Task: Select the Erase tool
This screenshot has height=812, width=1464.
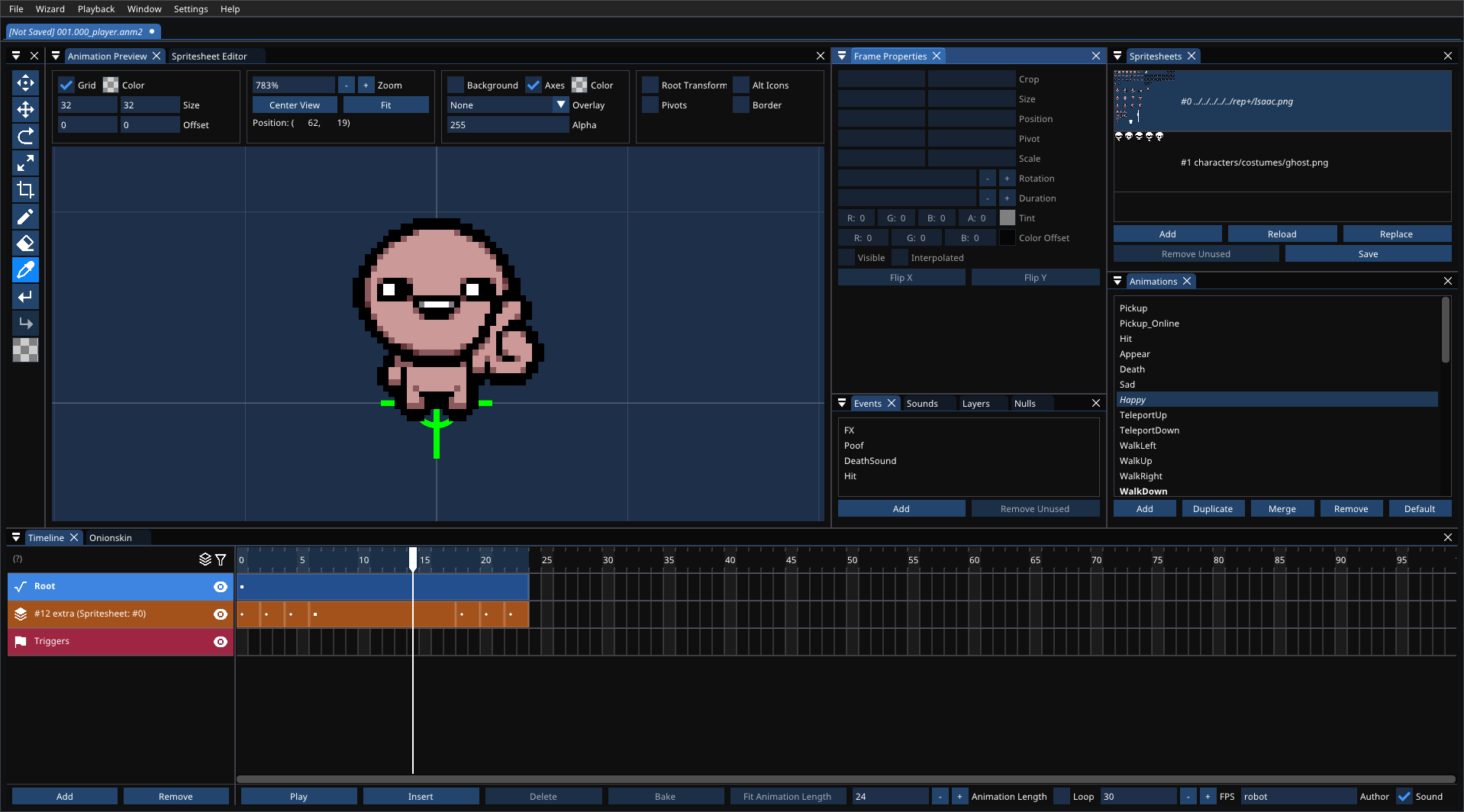Action: tap(25, 243)
